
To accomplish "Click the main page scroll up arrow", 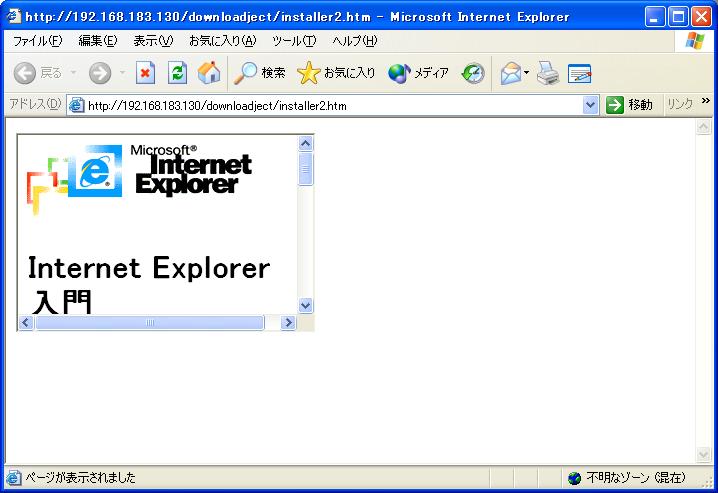I will click(x=703, y=126).
